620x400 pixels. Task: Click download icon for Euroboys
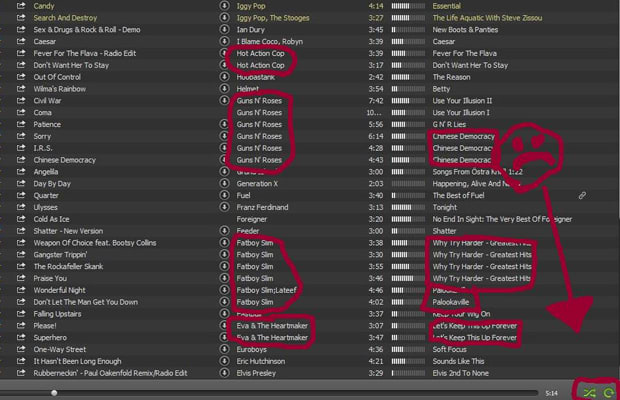224,349
